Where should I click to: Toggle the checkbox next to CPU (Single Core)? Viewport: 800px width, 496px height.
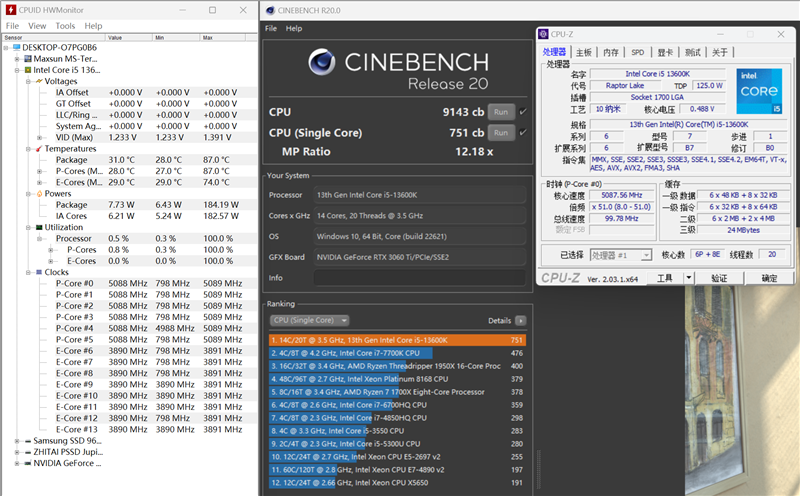click(x=523, y=132)
